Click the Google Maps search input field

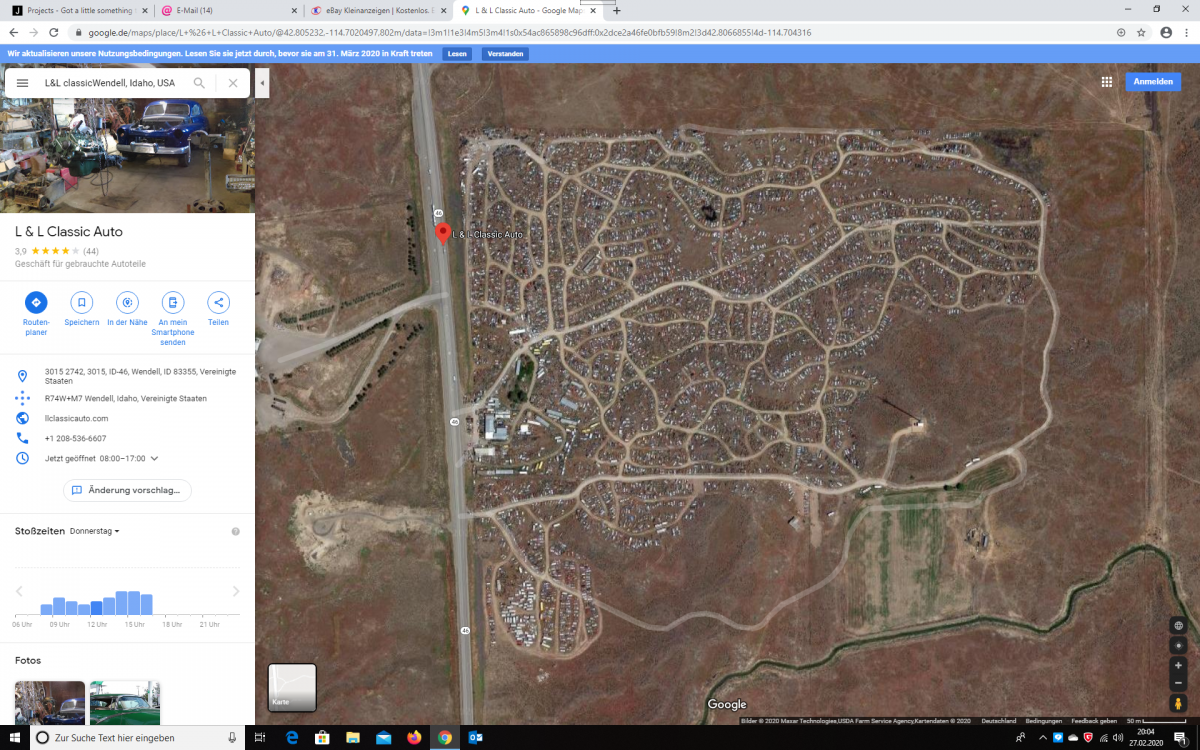click(x=110, y=83)
